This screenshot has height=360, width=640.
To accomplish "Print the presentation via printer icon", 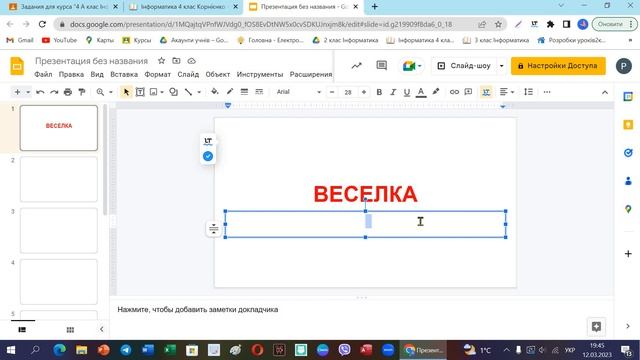I will click(x=68, y=92).
